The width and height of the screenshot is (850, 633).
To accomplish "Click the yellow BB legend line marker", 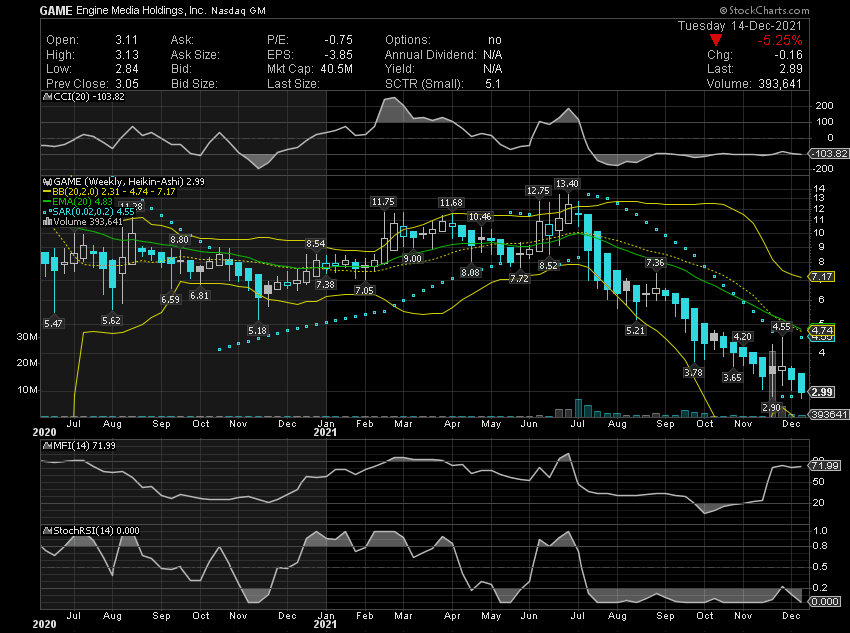I will 47,192.
